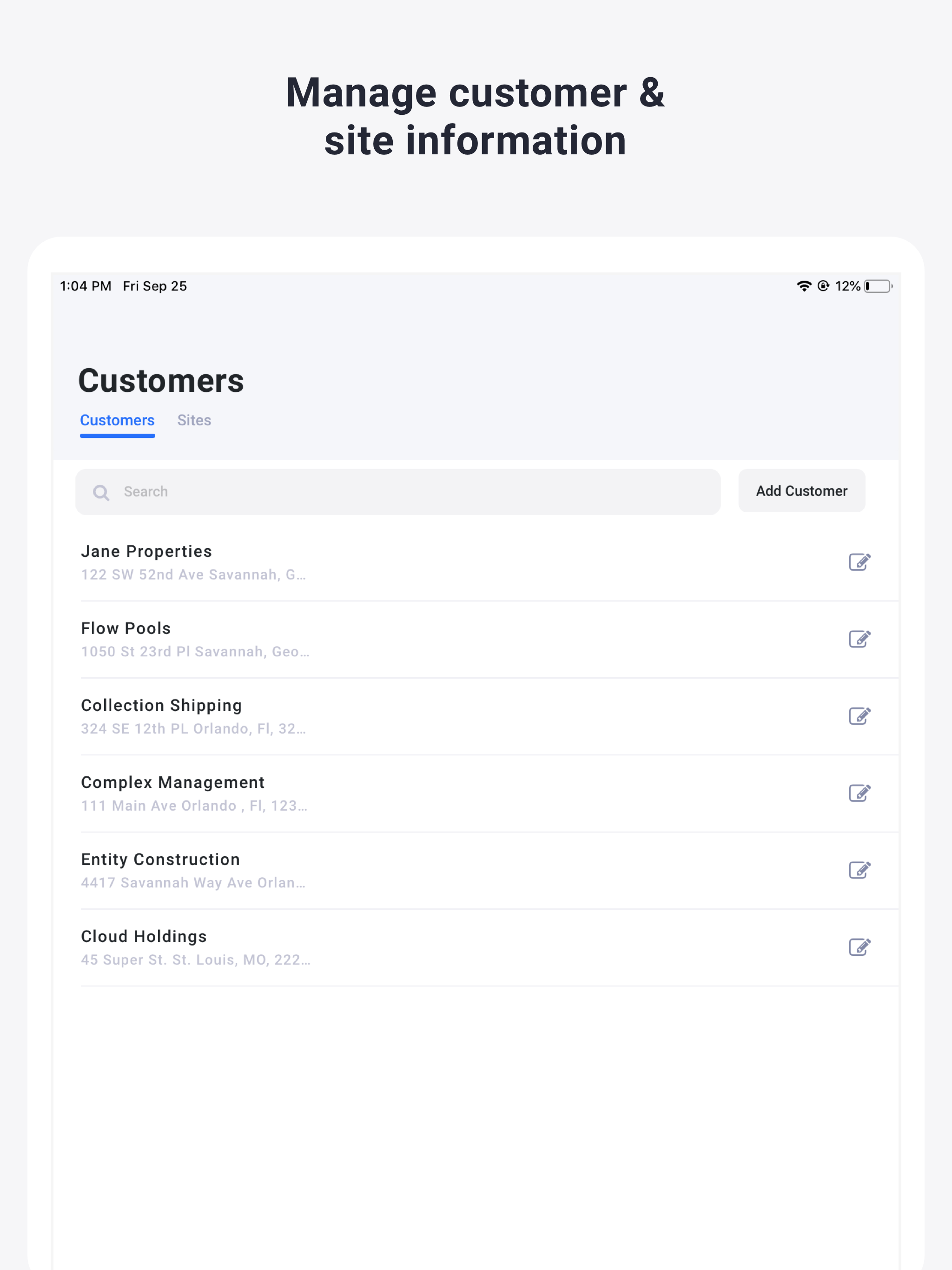Edit the Collection Shipping customer entry
The height and width of the screenshot is (1270, 952).
coord(859,716)
